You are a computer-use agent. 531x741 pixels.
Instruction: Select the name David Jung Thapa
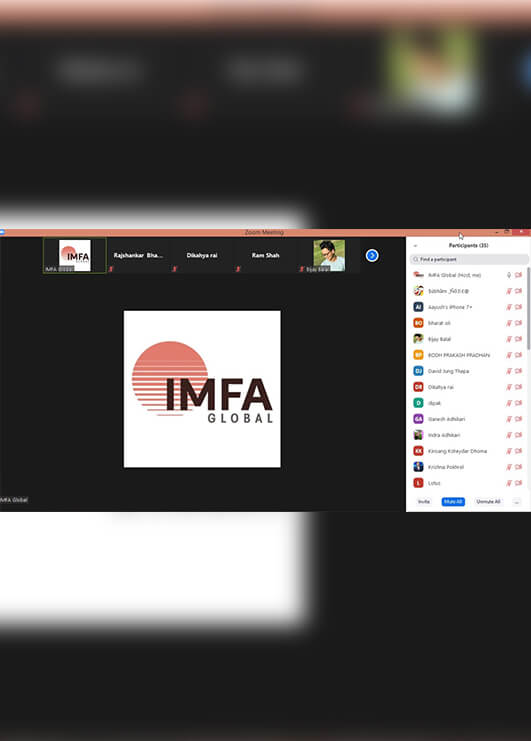[x=448, y=371]
